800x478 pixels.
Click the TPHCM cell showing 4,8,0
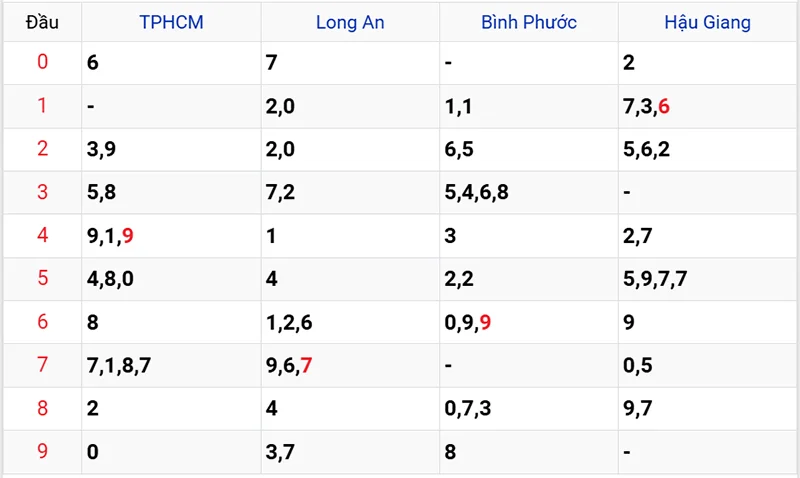coord(110,278)
